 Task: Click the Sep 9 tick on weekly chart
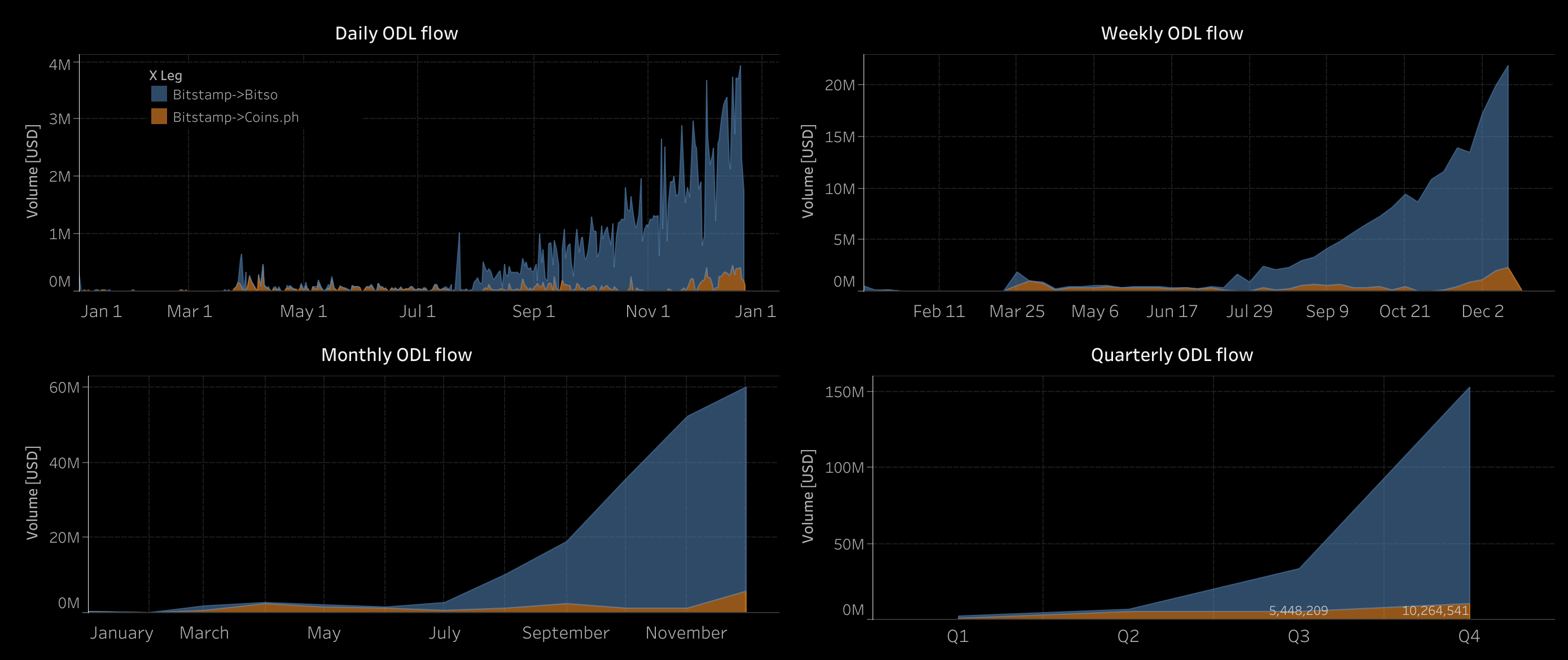click(x=1327, y=311)
